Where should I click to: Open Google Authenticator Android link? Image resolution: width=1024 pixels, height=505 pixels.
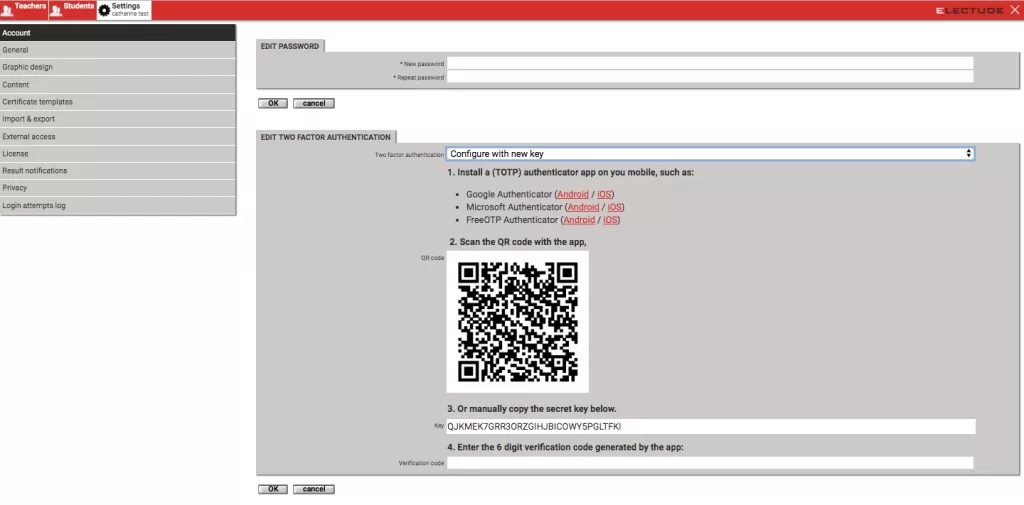pyautogui.click(x=573, y=194)
